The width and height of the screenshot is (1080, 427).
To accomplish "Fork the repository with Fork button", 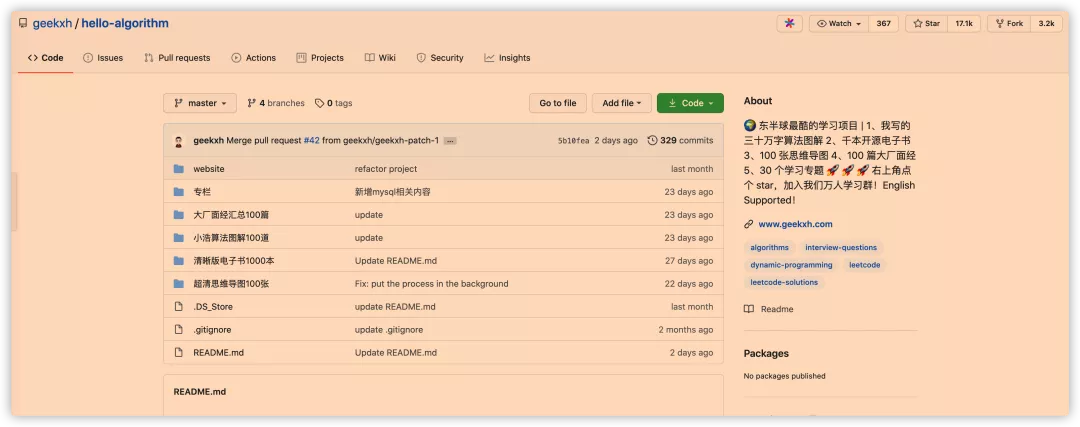I will pos(1009,23).
